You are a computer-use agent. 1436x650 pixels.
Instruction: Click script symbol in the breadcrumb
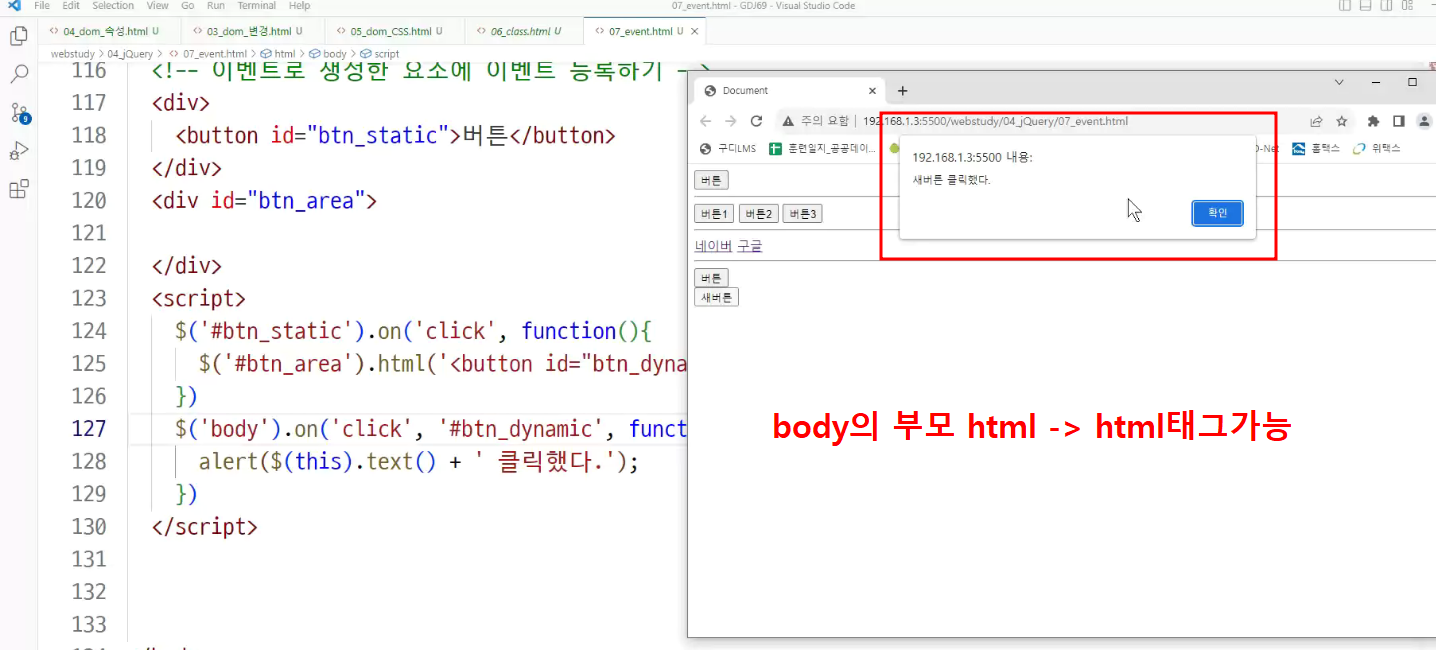pos(379,54)
